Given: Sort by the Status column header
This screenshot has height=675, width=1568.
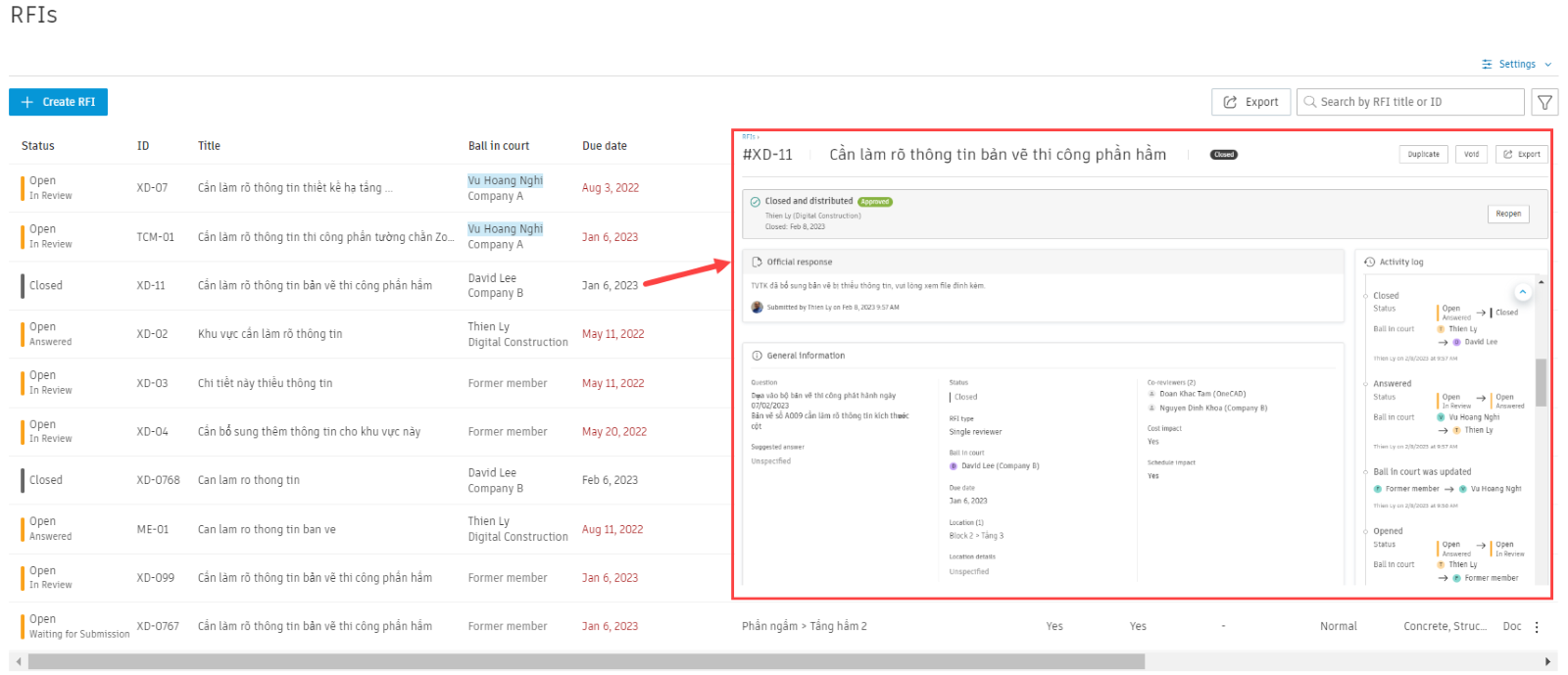Looking at the screenshot, I should click(x=38, y=146).
